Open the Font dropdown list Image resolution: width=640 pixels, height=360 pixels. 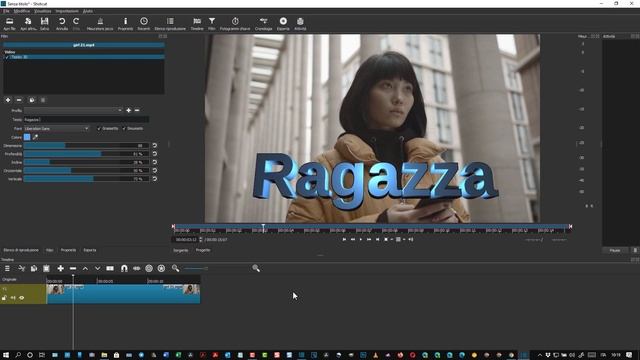[x=56, y=129]
